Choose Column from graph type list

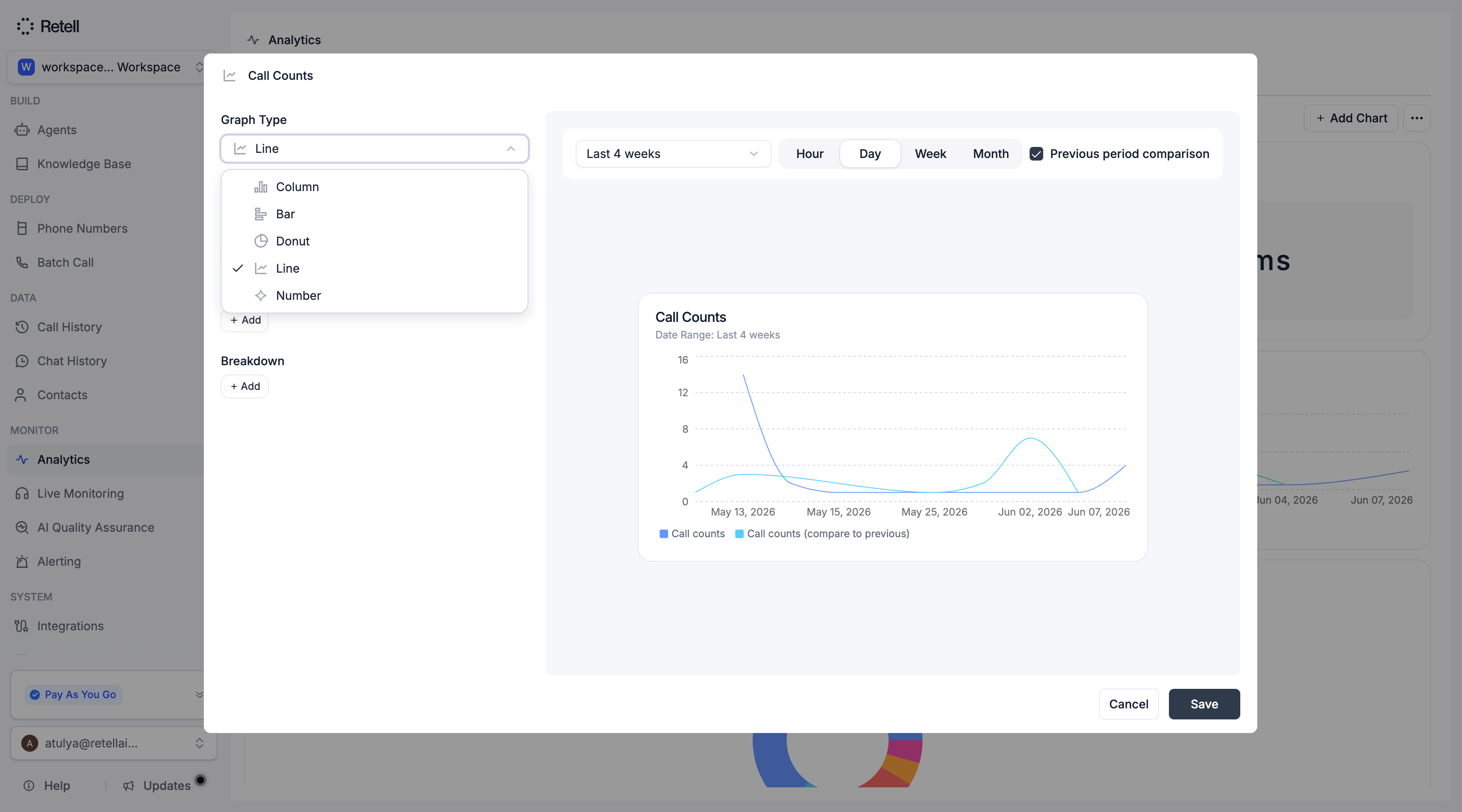(x=375, y=187)
